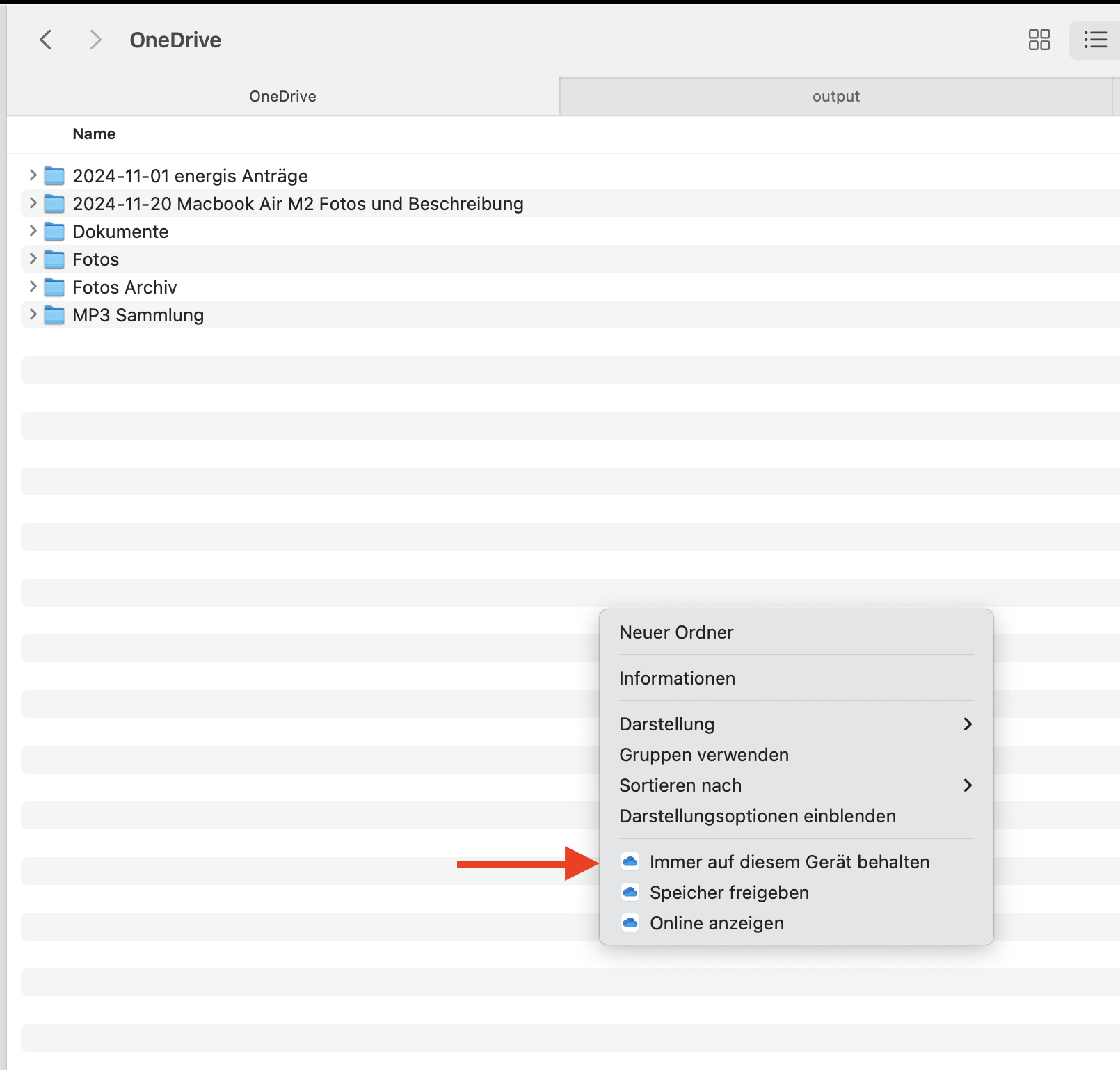
Task: Select the Dokumente row
Action: 570,231
